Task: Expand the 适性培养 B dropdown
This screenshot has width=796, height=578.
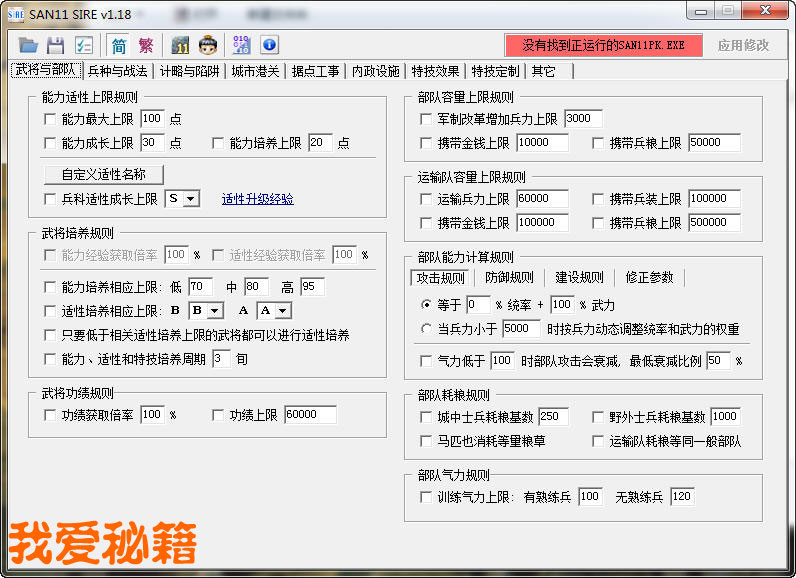Action: coord(212,311)
